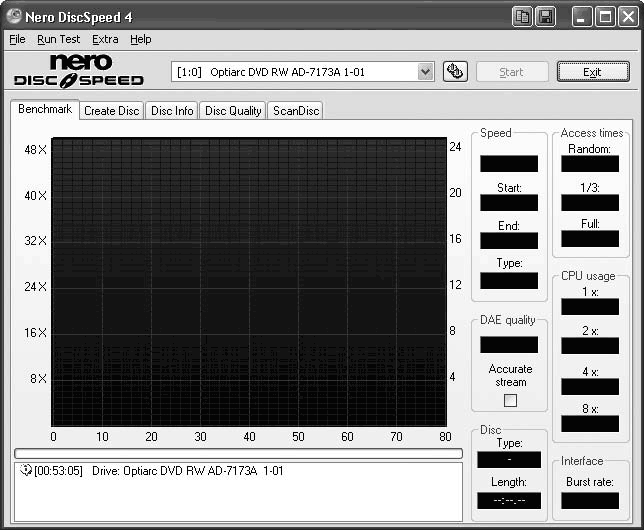Maximize the Nero DiscSpeed window
This screenshot has height=530, width=644.
(x=604, y=17)
